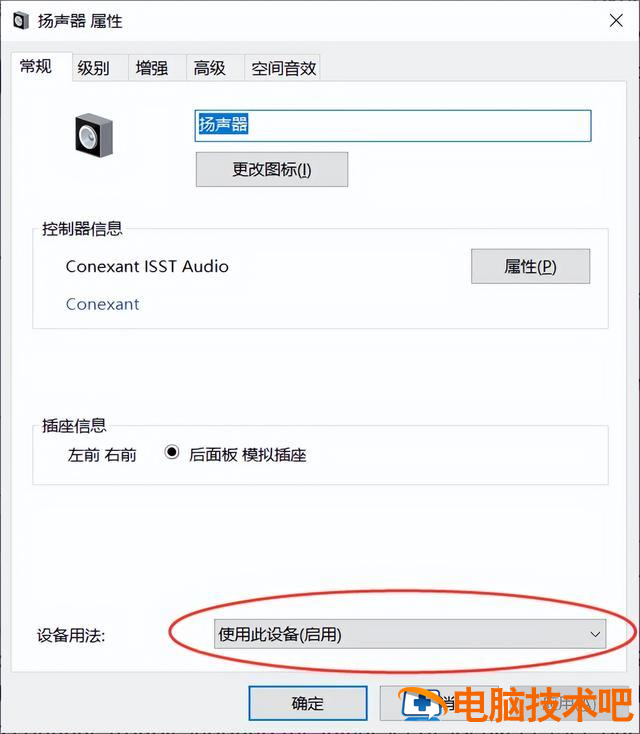Open controller 属性(P) button
This screenshot has width=640, height=734.
tap(530, 266)
